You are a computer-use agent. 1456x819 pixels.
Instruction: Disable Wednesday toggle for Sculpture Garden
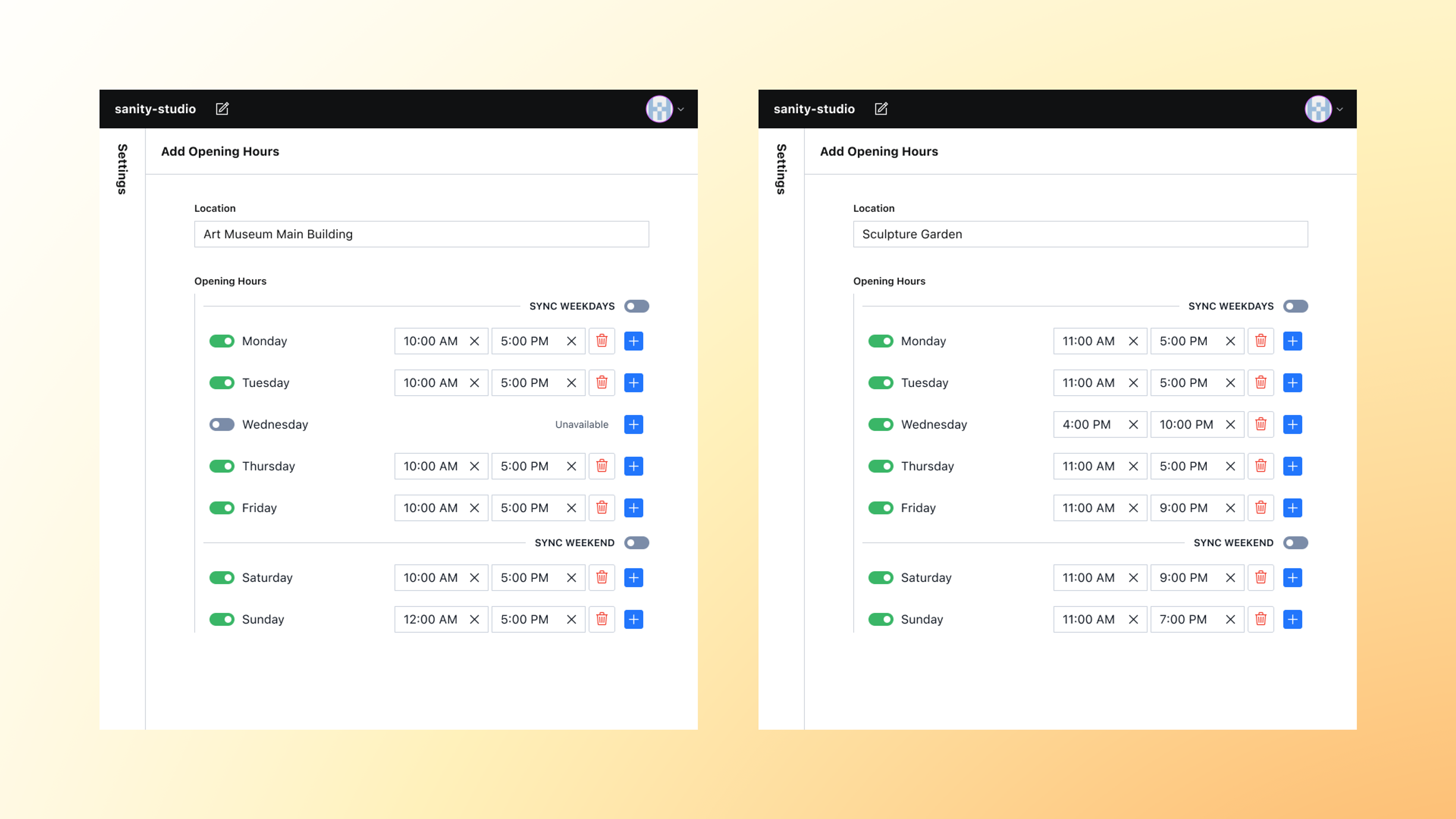click(x=880, y=425)
